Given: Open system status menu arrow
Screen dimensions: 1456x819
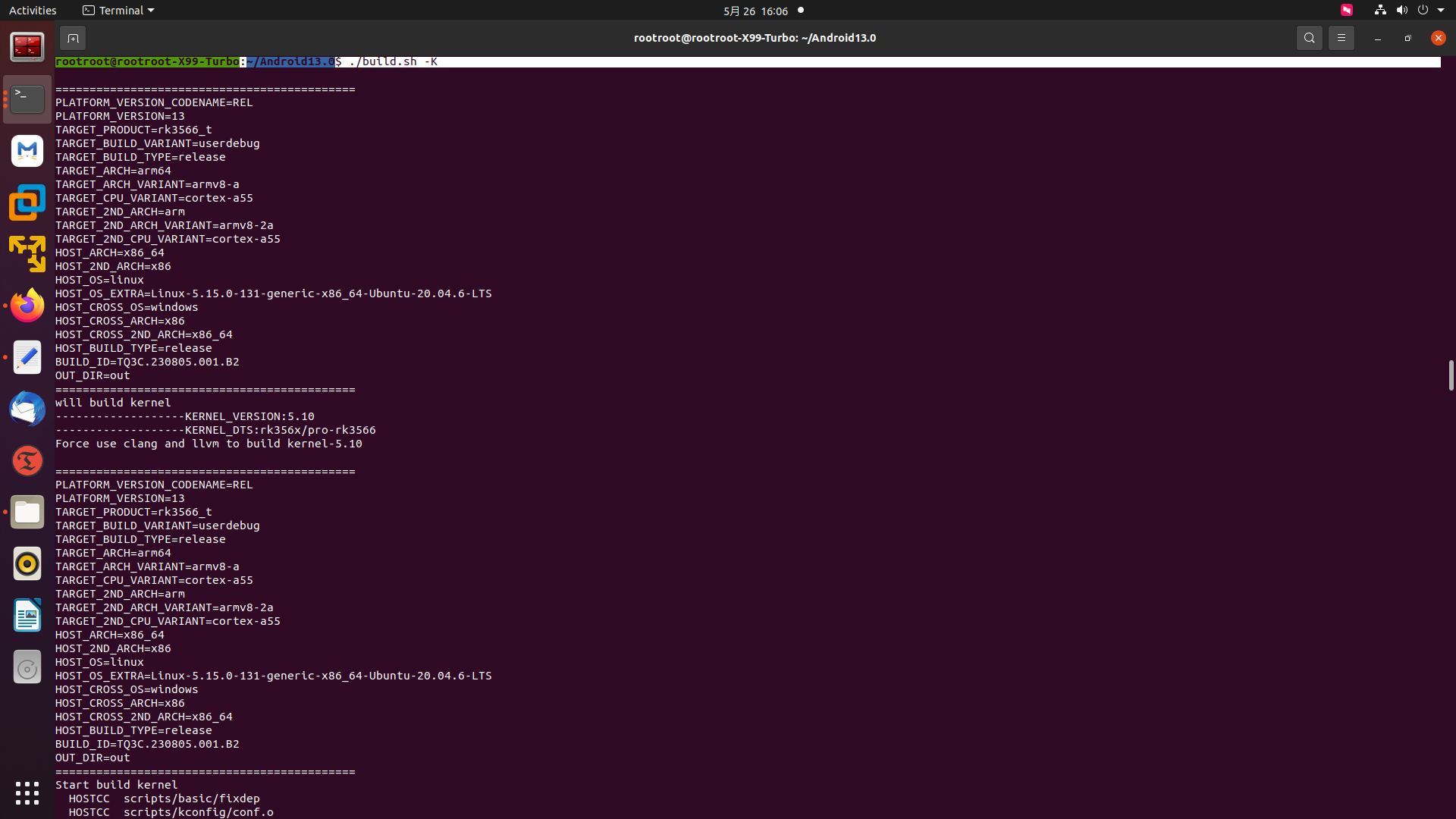Looking at the screenshot, I should 1441,11.
